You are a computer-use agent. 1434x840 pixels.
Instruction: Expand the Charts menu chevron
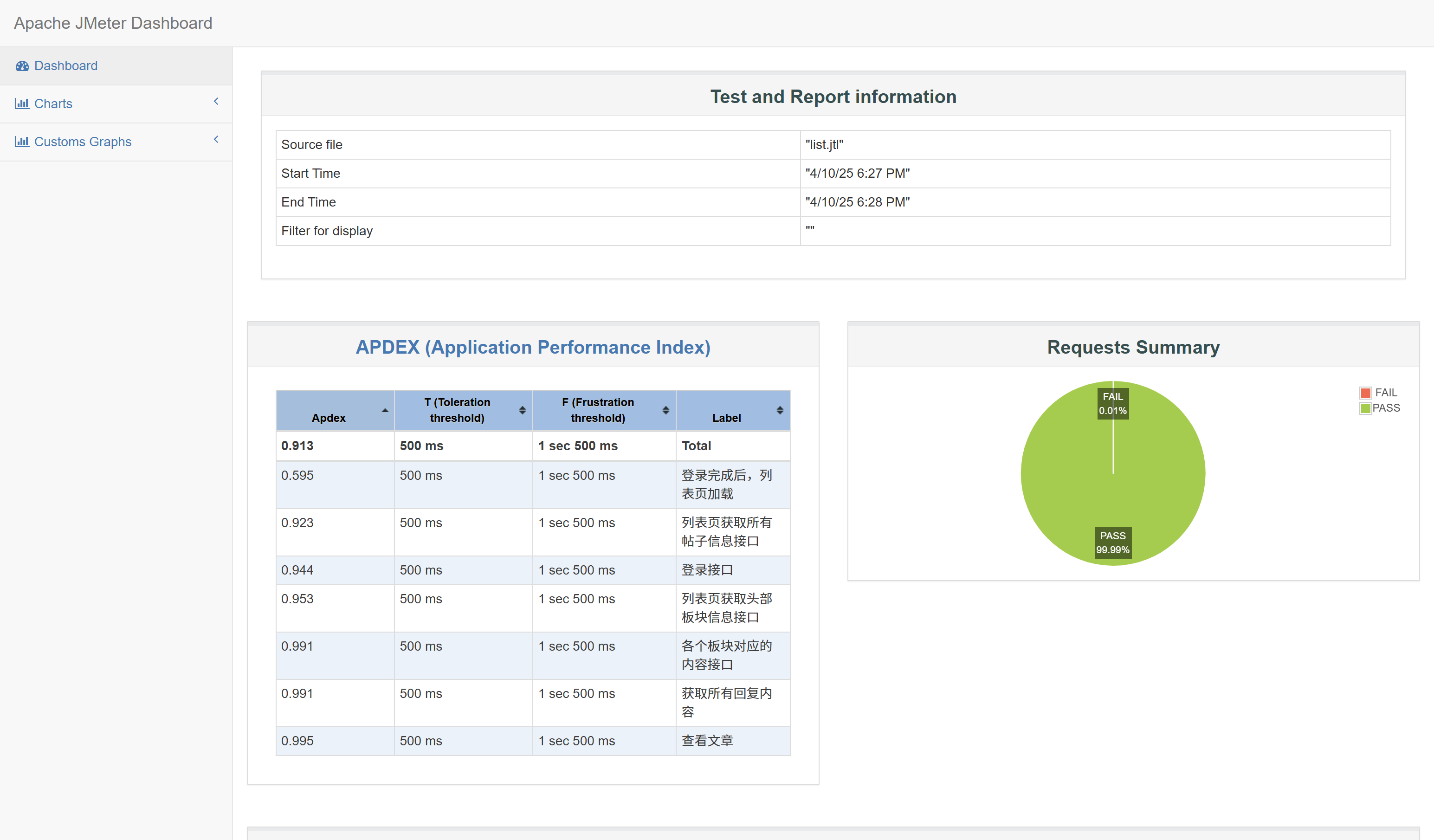(x=216, y=101)
